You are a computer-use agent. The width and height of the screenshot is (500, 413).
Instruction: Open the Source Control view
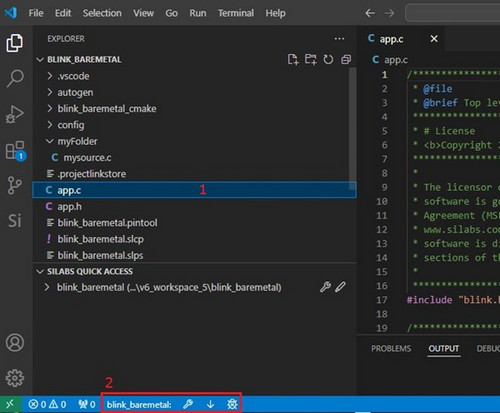pos(15,185)
